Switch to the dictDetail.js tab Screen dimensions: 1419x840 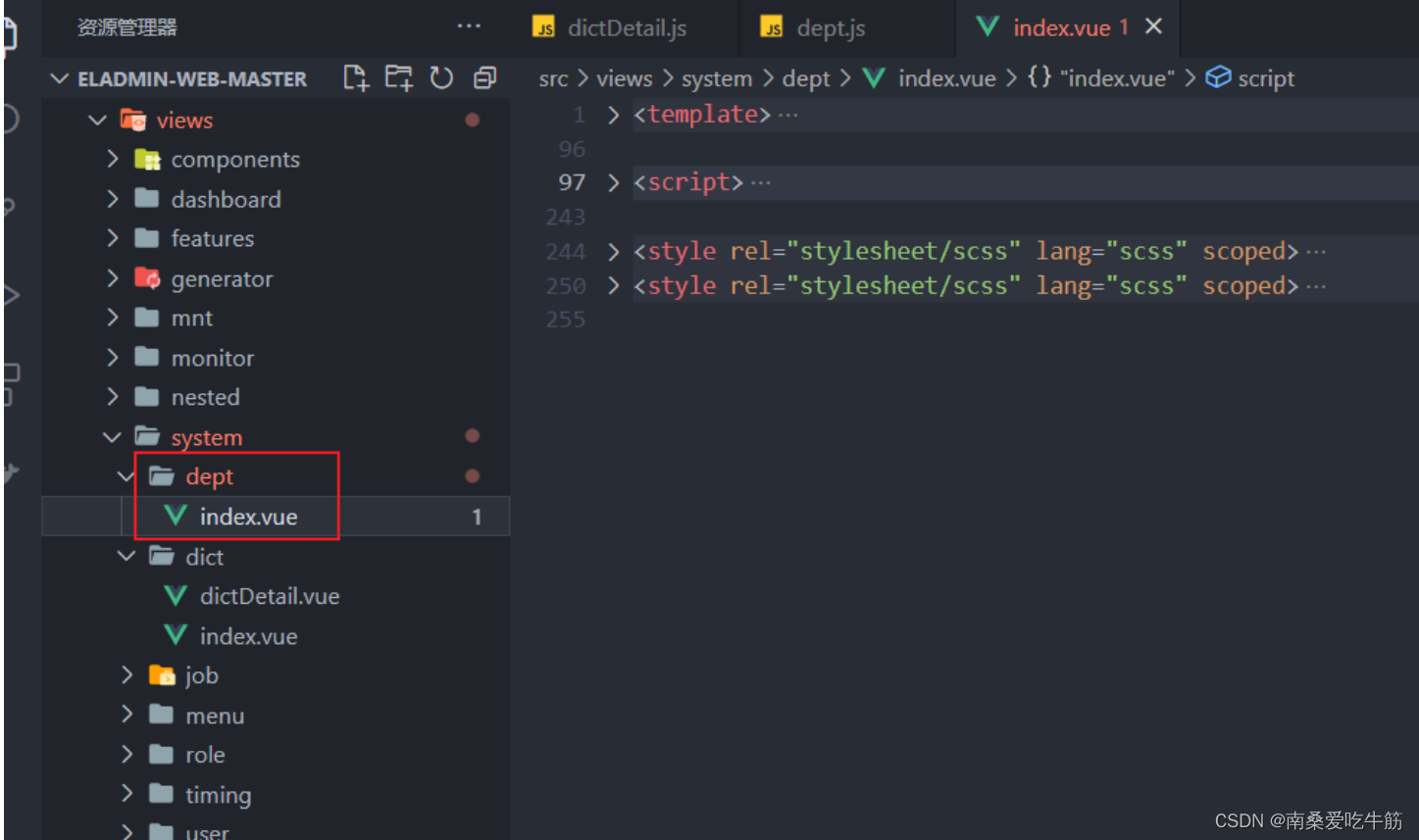[x=628, y=27]
